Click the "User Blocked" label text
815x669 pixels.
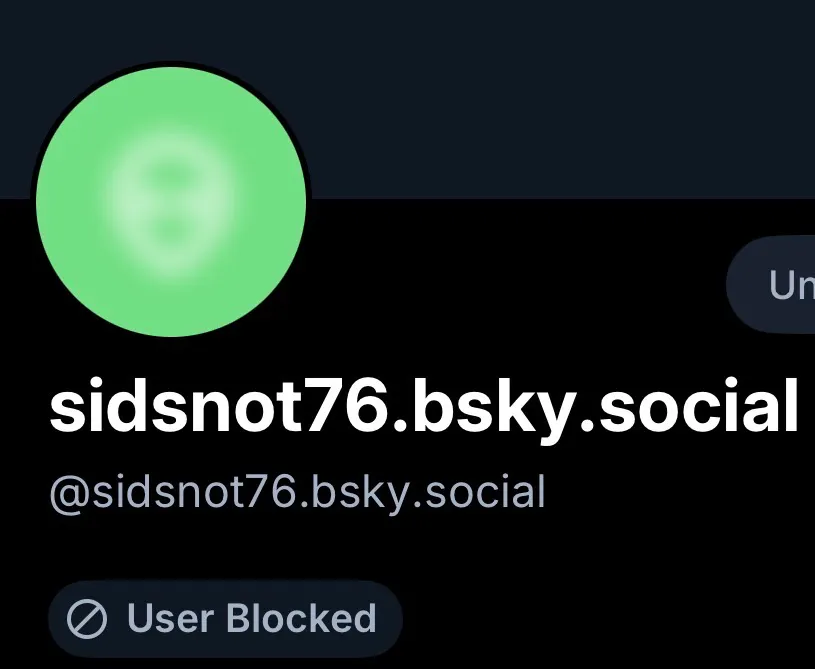(252, 619)
